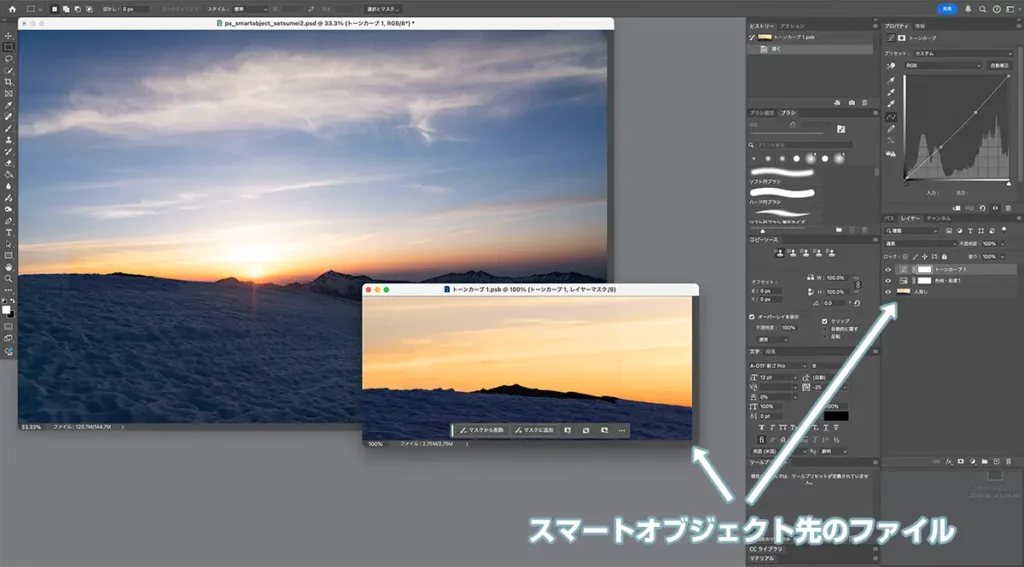Switch to the チャンネル tab
Image resolution: width=1024 pixels, height=567 pixels.
(x=939, y=217)
